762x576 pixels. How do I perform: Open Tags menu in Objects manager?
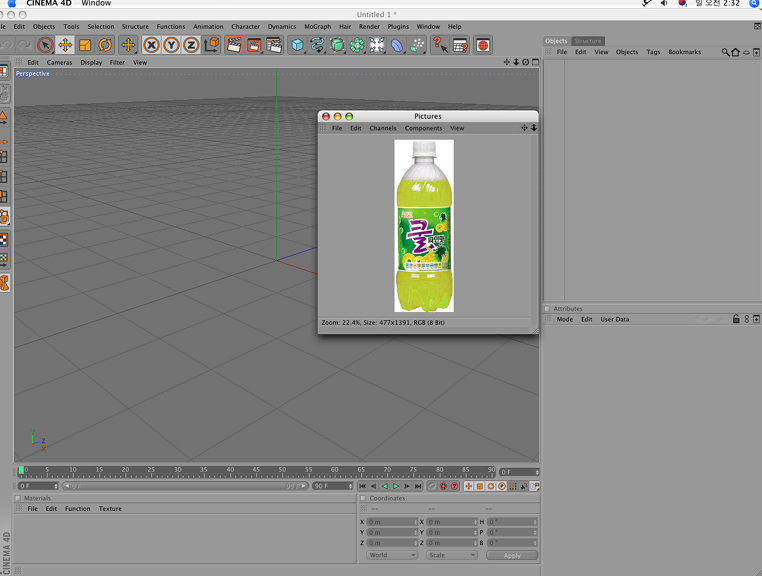click(653, 52)
